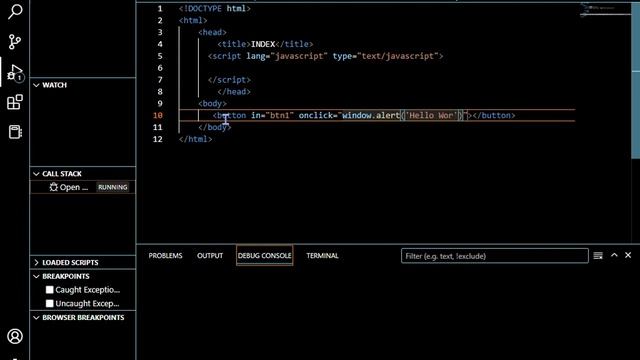This screenshot has width=640, height=360.
Task: Open the Source Control view
Action: pyautogui.click(x=15, y=42)
